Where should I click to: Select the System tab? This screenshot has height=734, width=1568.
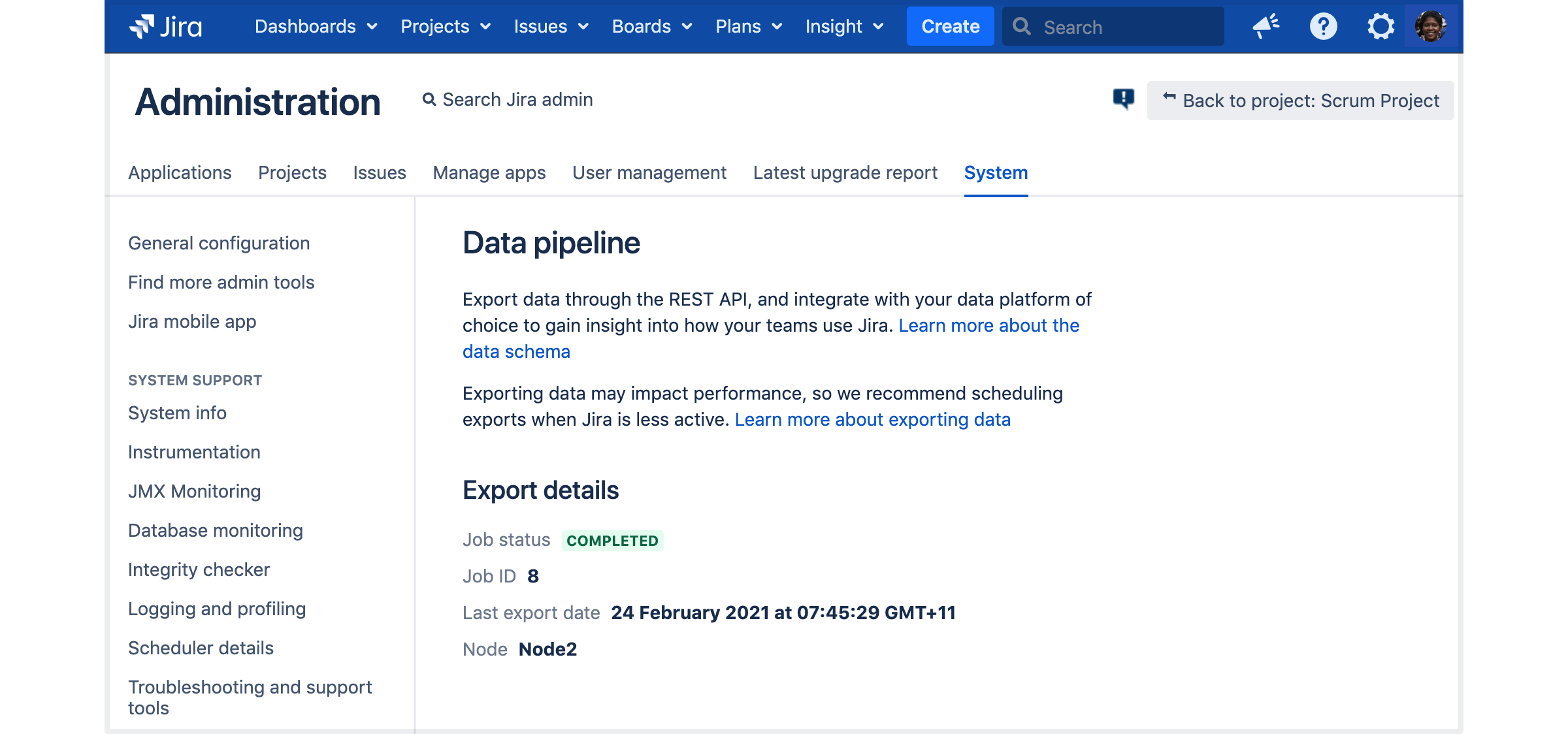[x=996, y=172]
